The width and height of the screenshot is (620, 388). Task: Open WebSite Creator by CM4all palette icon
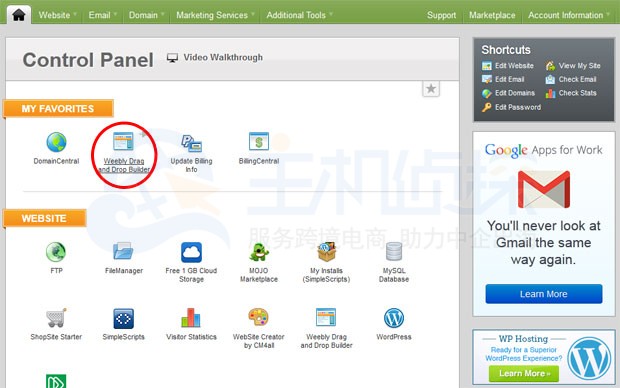tap(258, 317)
